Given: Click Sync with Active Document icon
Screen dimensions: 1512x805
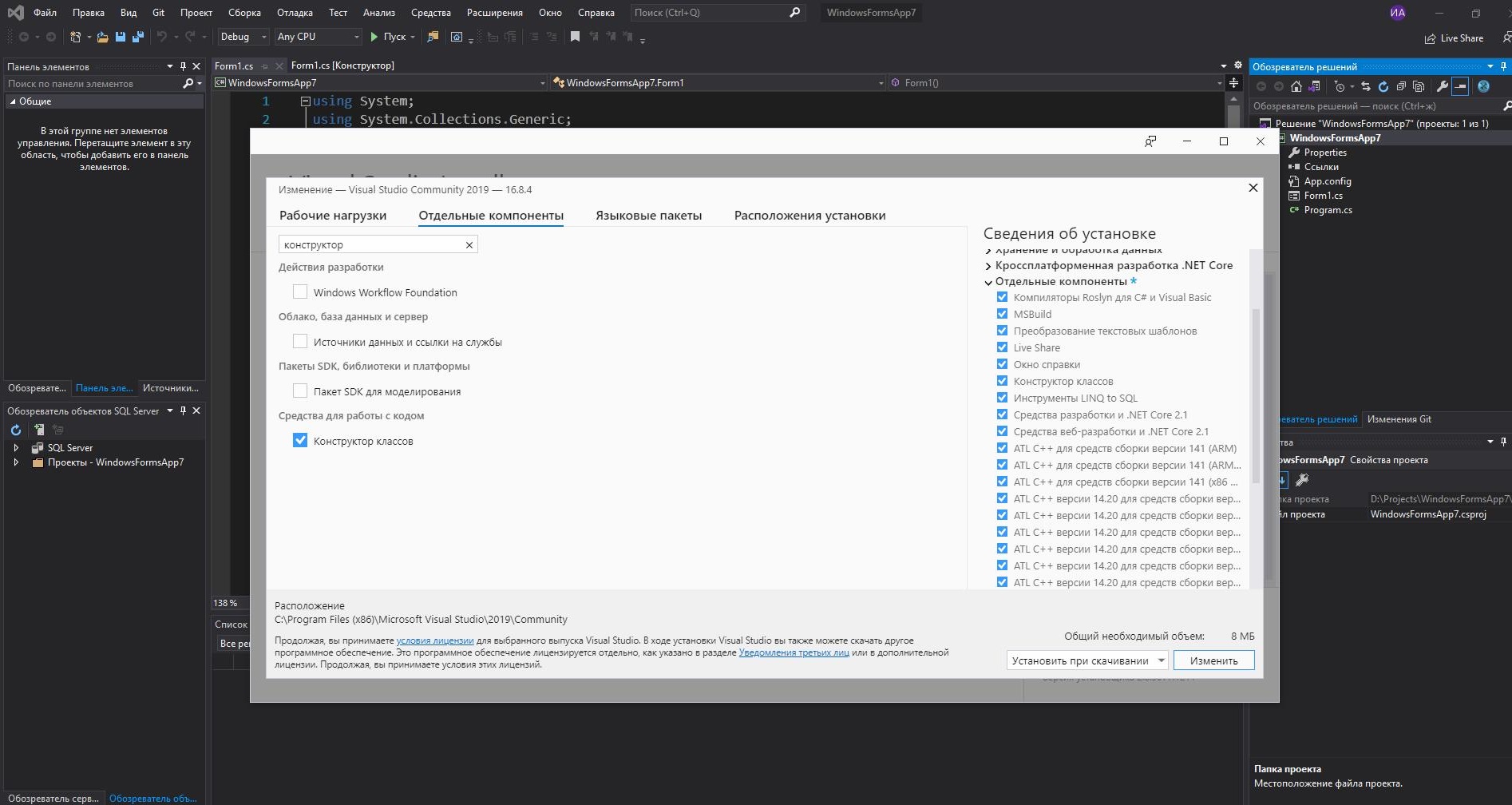Looking at the screenshot, I should coord(1366,86).
